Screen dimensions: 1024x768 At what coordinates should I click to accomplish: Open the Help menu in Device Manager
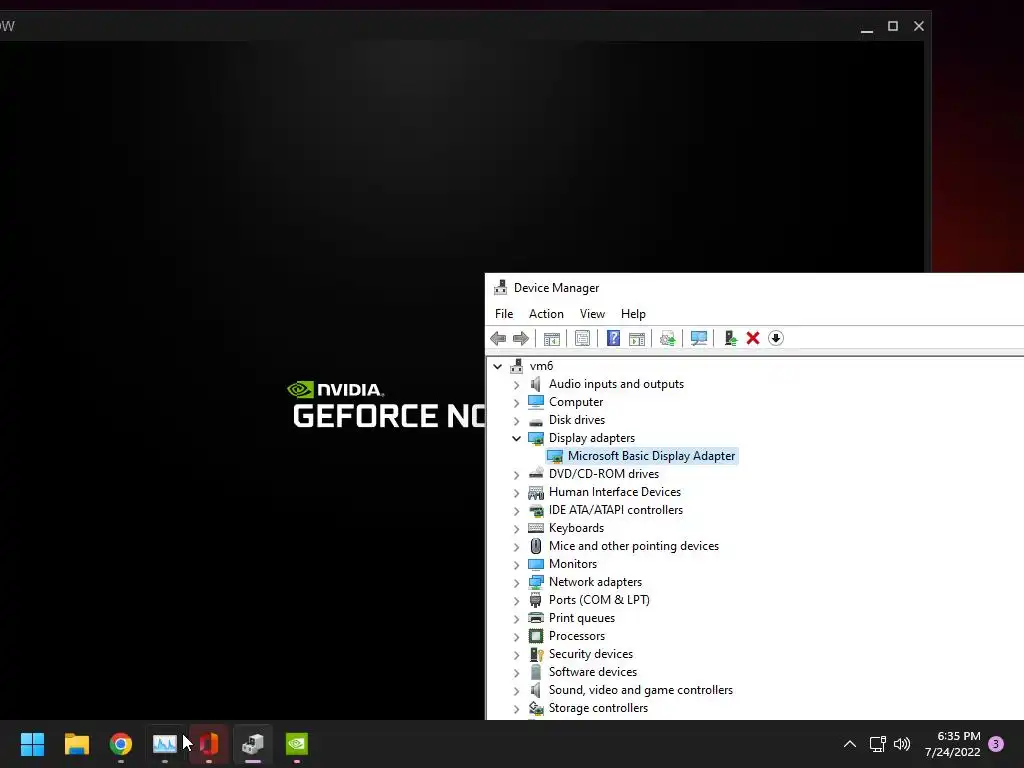pyautogui.click(x=633, y=314)
